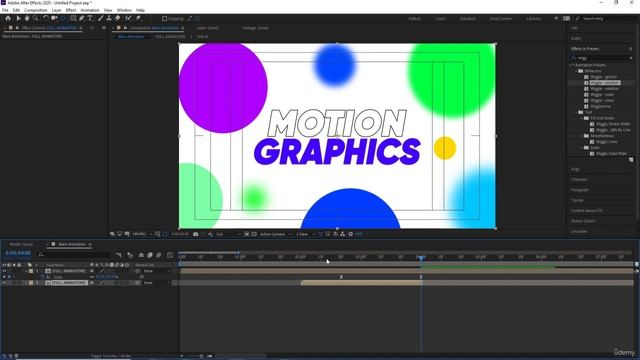Viewport: 640px width, 360px height.
Task: Click the Main Animation breadcrumb in viewer
Action: [131, 37]
